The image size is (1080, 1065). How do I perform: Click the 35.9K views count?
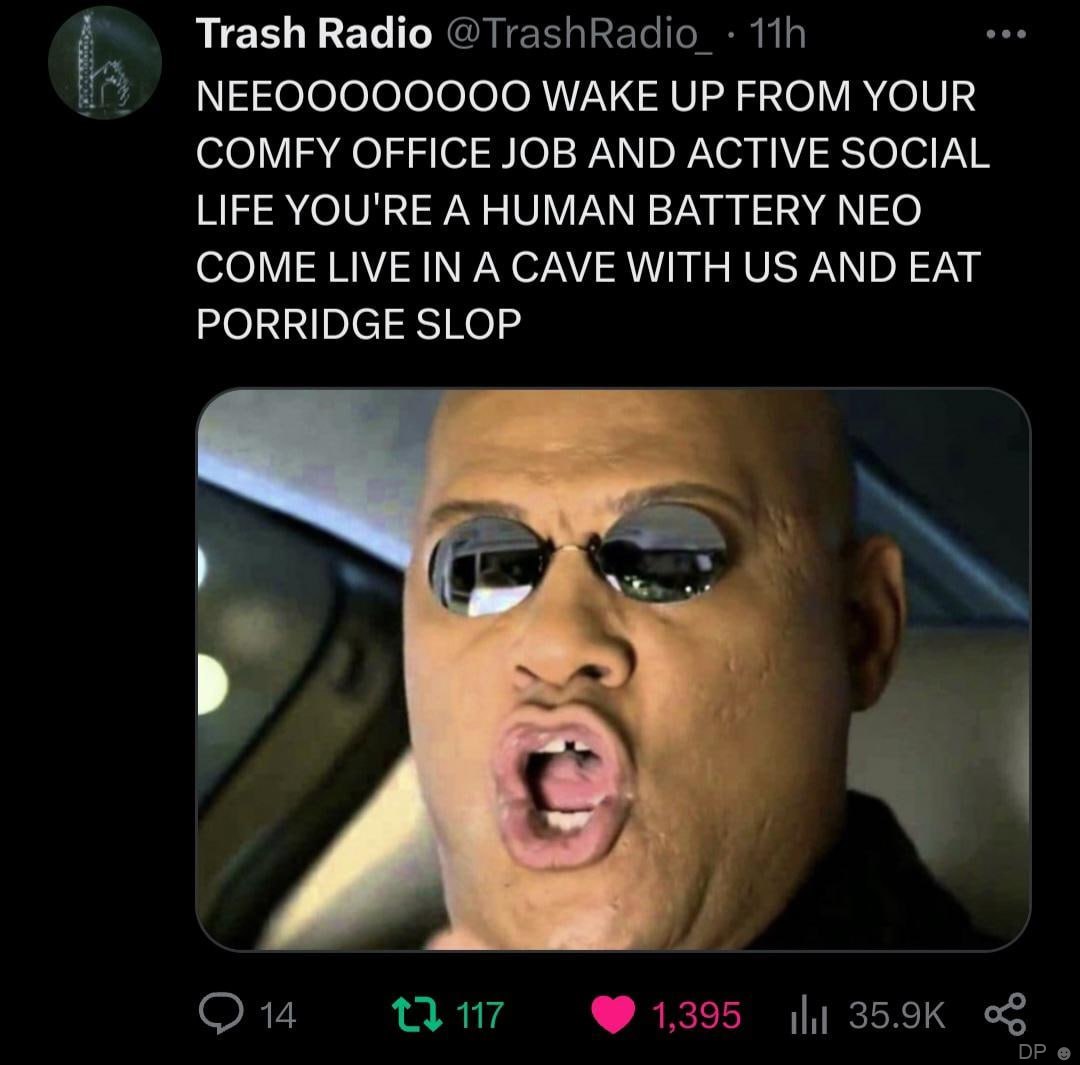[x=896, y=1015]
